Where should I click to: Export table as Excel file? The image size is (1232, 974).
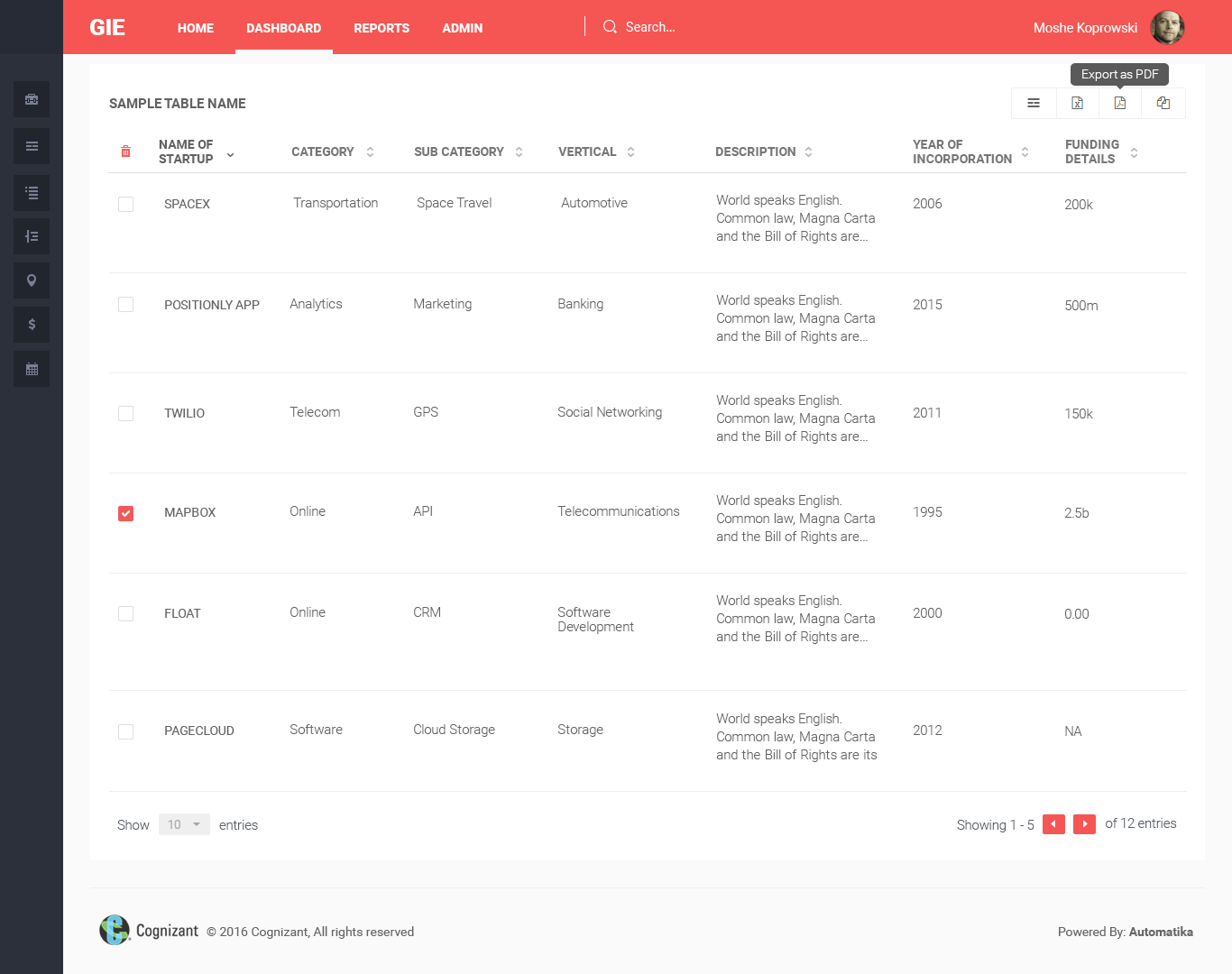point(1077,103)
